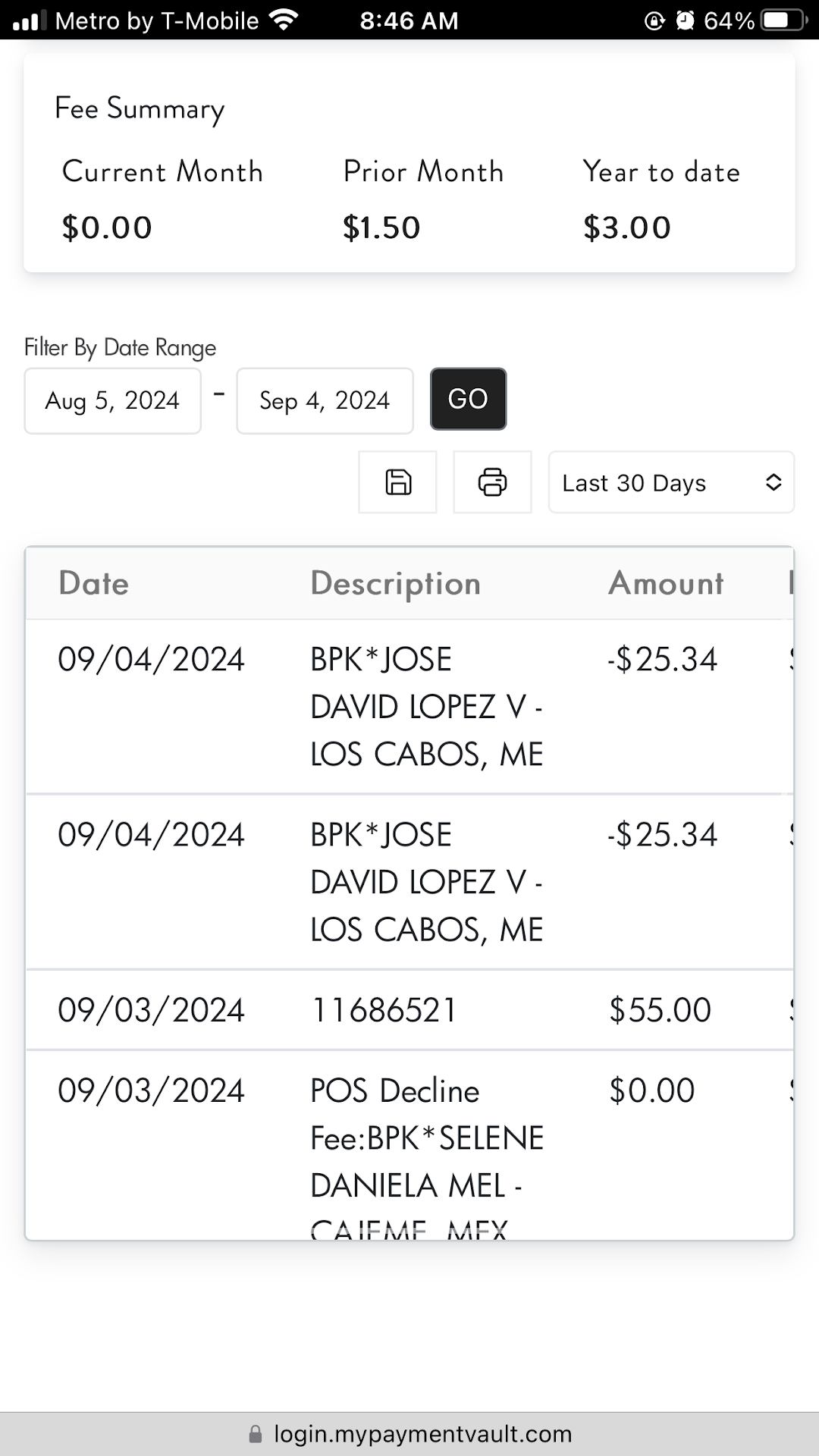Tap the alarm clock status icon
This screenshot has width=819, height=1456.
685,20
